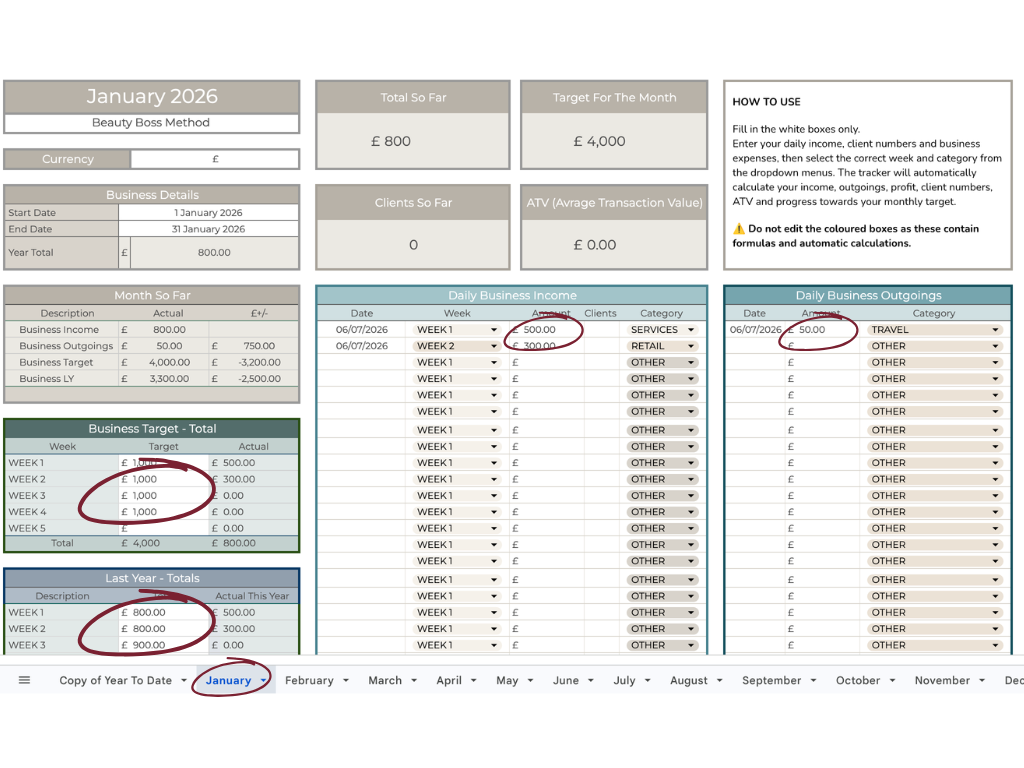Screen dimensions: 1024x768
Task: Go to the November sheet tab
Action: point(942,680)
